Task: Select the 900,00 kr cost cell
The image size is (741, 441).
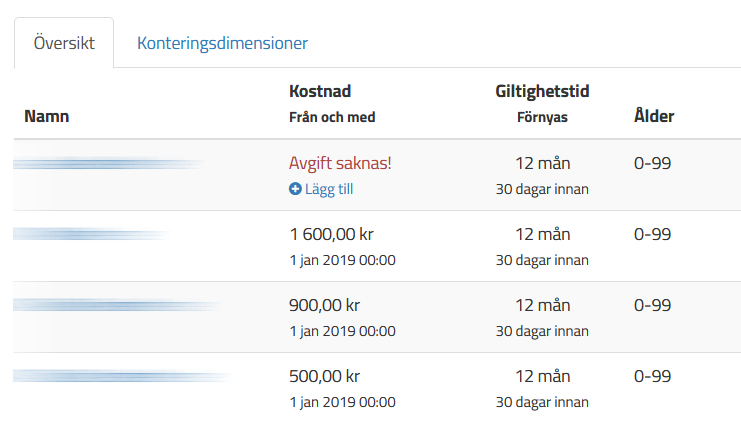Action: coord(324,305)
